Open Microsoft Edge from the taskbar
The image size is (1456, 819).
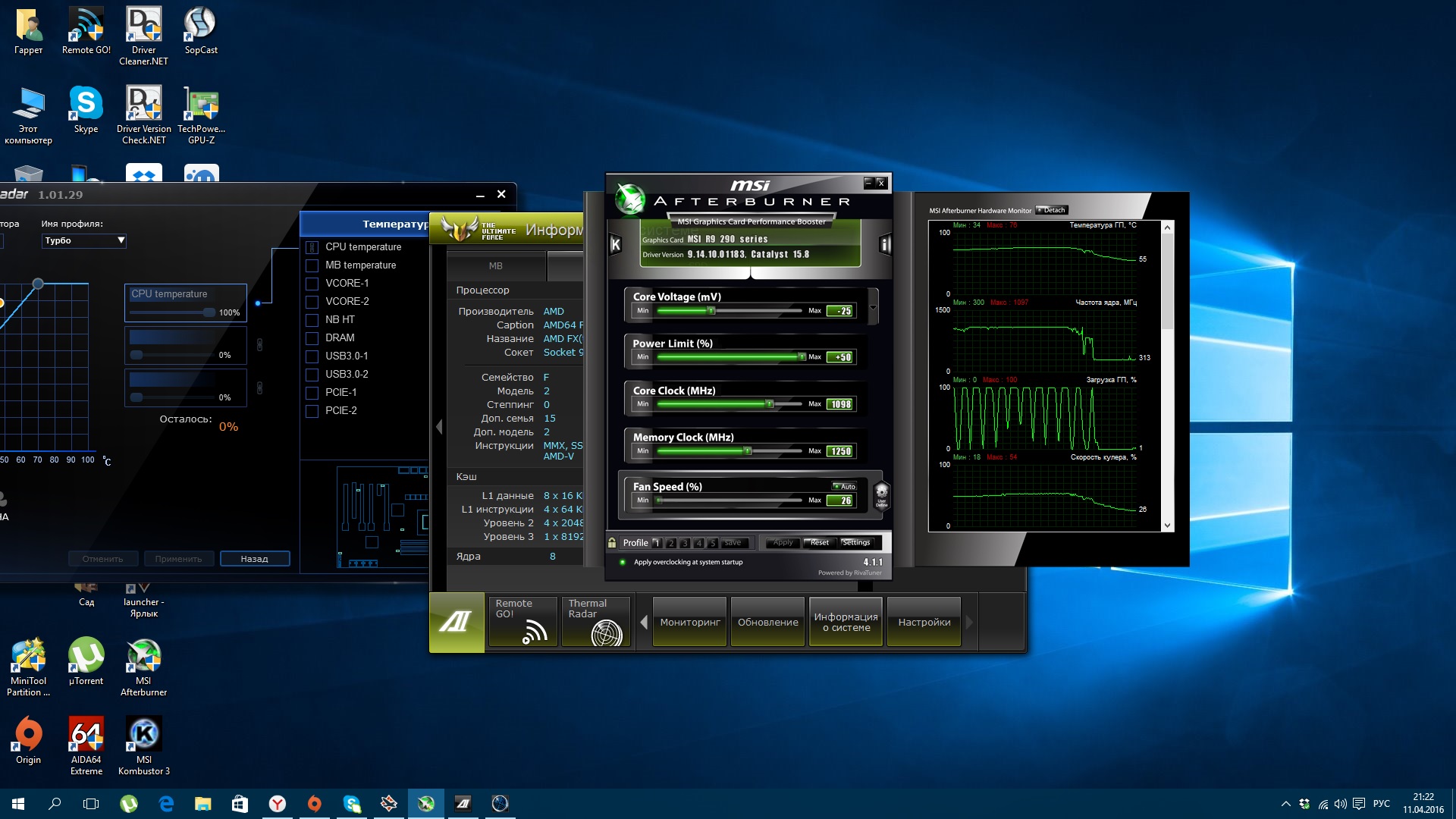tap(166, 804)
